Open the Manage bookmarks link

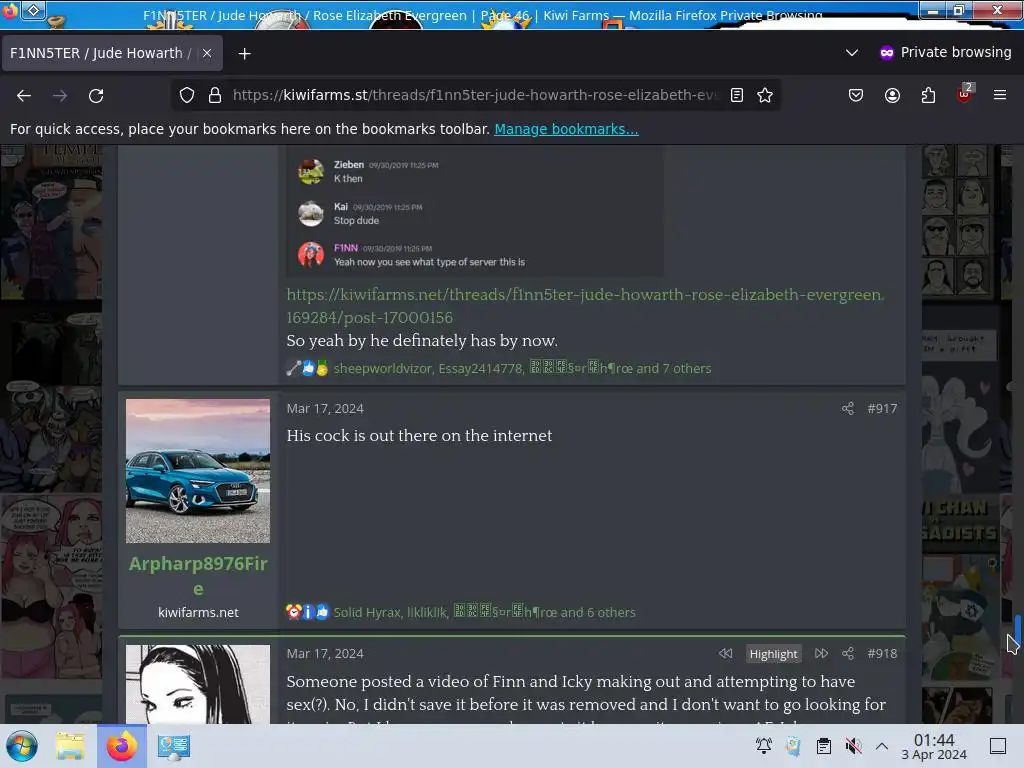[566, 129]
